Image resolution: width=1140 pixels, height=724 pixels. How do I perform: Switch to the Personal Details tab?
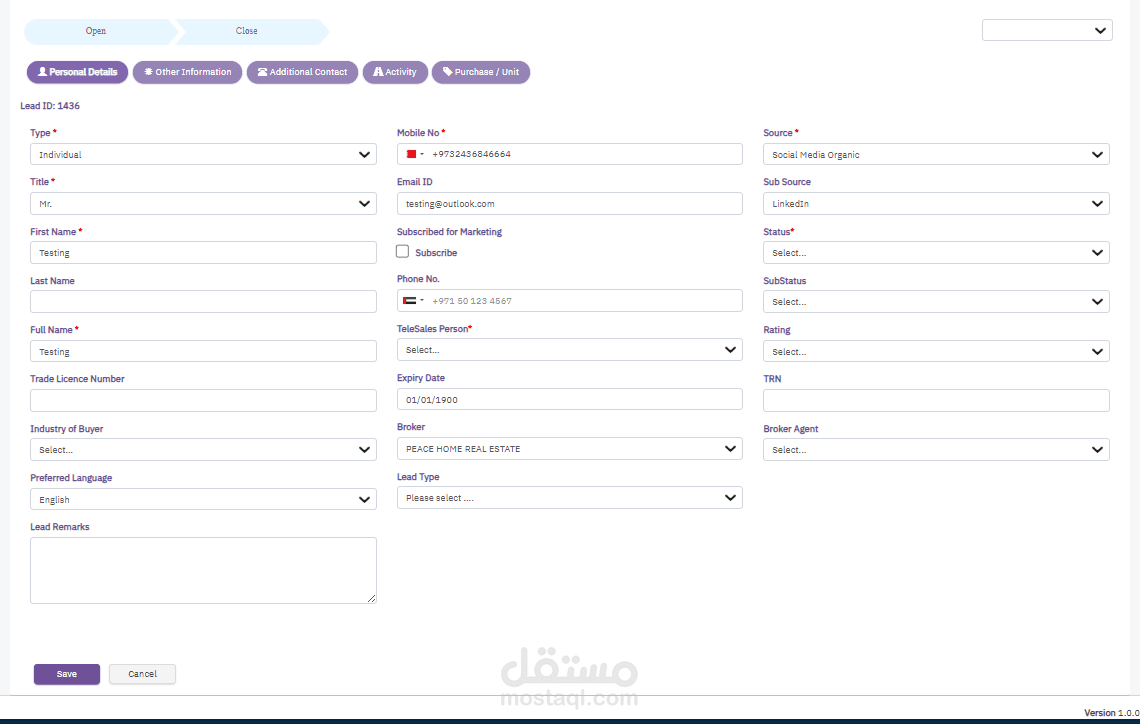pos(77,72)
